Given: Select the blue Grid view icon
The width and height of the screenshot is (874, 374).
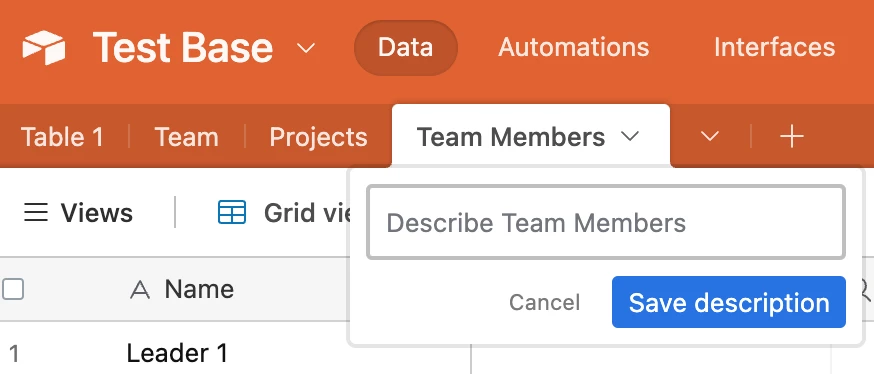Looking at the screenshot, I should (232, 212).
